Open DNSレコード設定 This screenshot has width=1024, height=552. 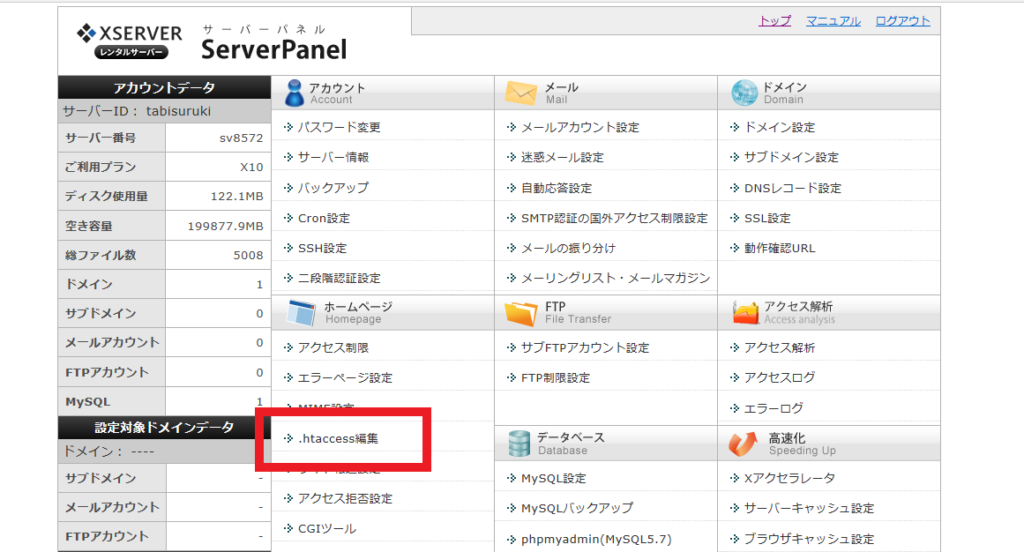click(x=793, y=188)
